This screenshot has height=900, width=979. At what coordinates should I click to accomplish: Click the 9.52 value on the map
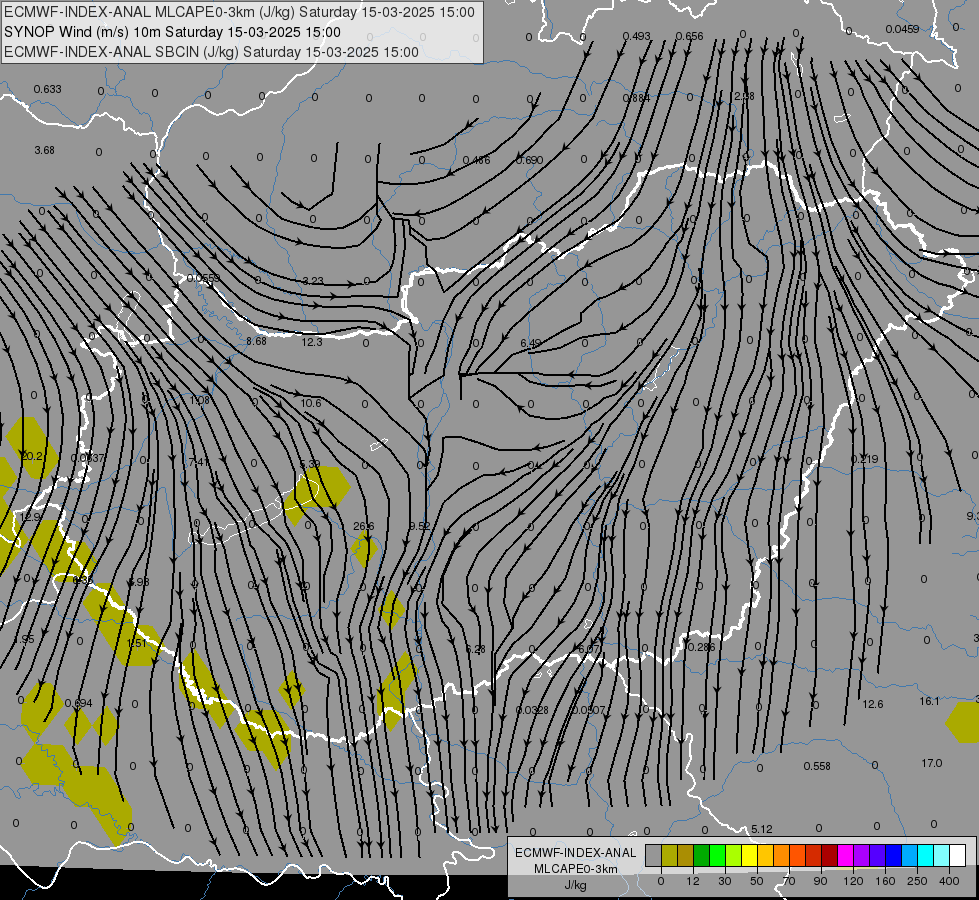[x=420, y=527]
